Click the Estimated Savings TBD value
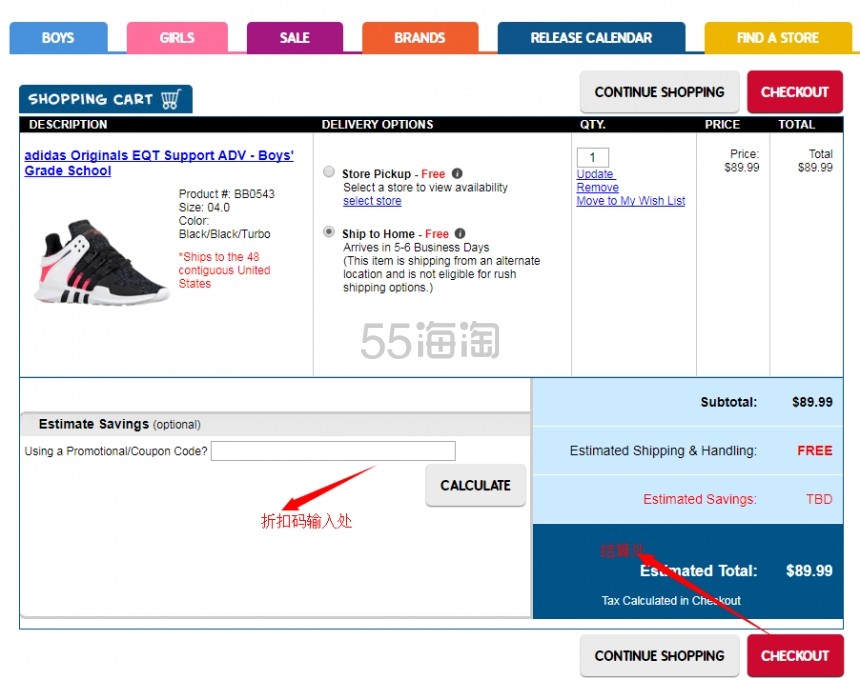The width and height of the screenshot is (860, 680). point(819,499)
